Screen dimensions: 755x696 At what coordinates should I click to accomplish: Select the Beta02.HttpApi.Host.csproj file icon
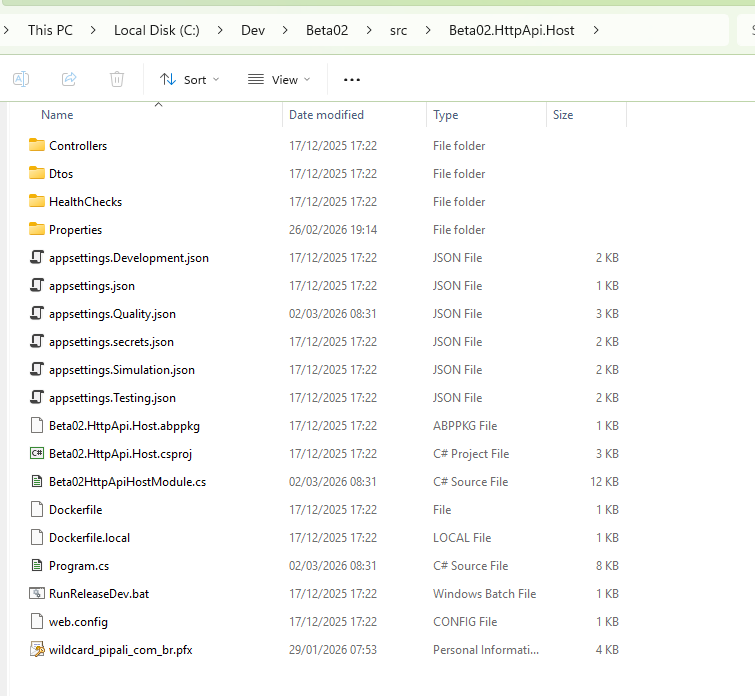pos(38,453)
